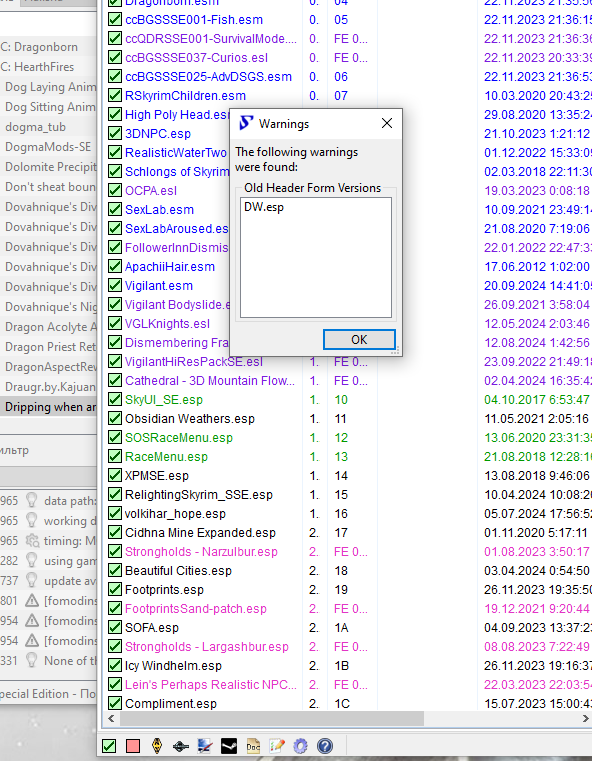This screenshot has width=592, height=761.
Task: Launch Steam from the bottom toolbar
Action: click(x=229, y=745)
